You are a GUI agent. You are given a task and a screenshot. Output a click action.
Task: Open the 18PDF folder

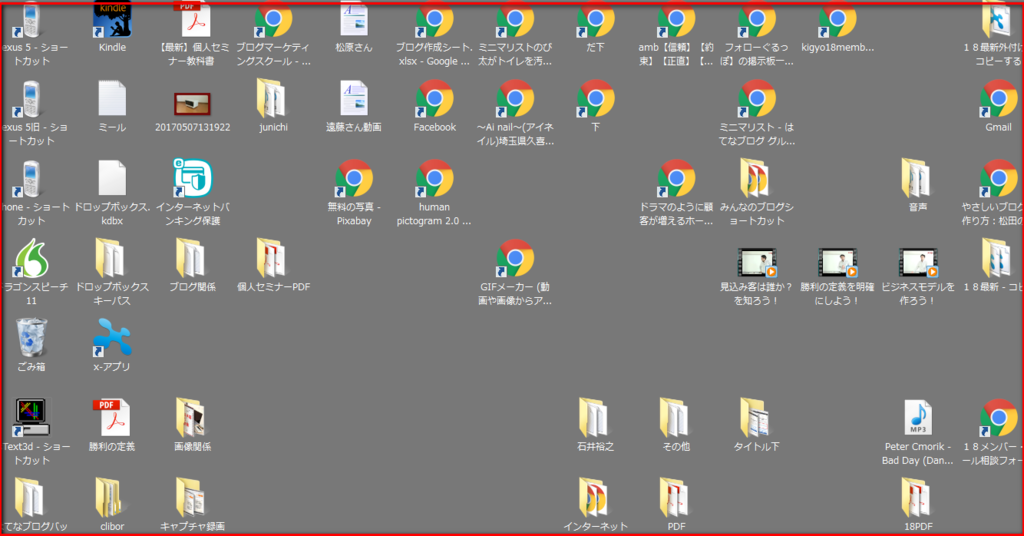tap(916, 497)
